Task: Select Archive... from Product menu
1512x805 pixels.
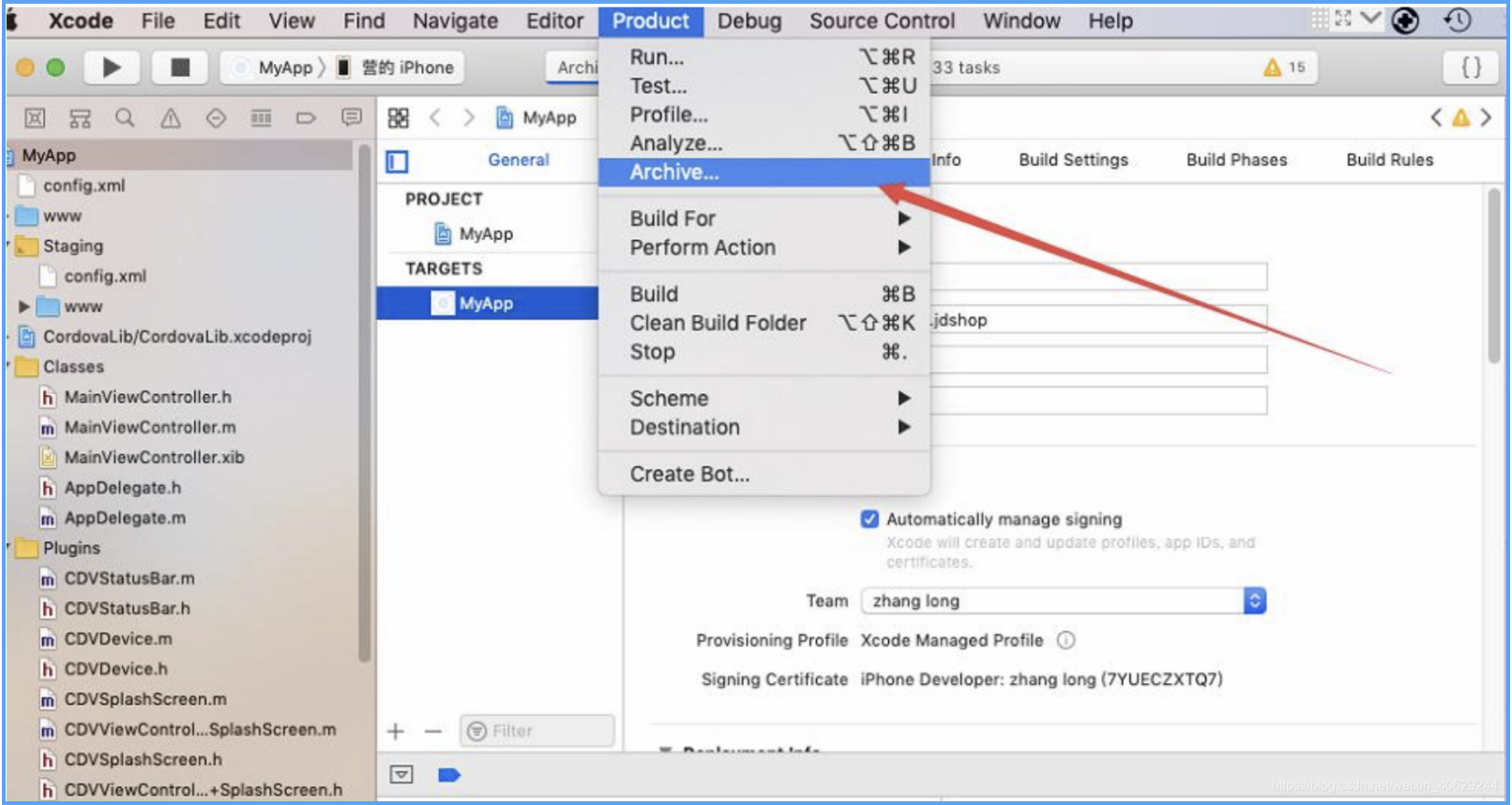Action: tap(764, 173)
